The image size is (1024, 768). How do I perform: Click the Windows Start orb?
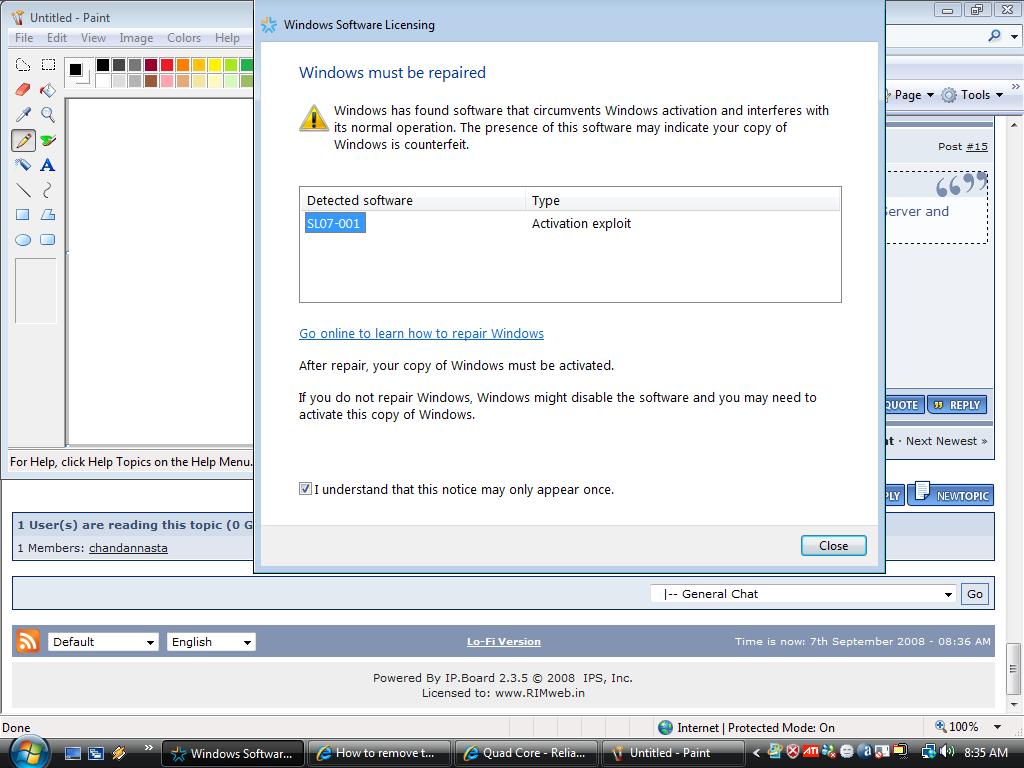pyautogui.click(x=28, y=753)
